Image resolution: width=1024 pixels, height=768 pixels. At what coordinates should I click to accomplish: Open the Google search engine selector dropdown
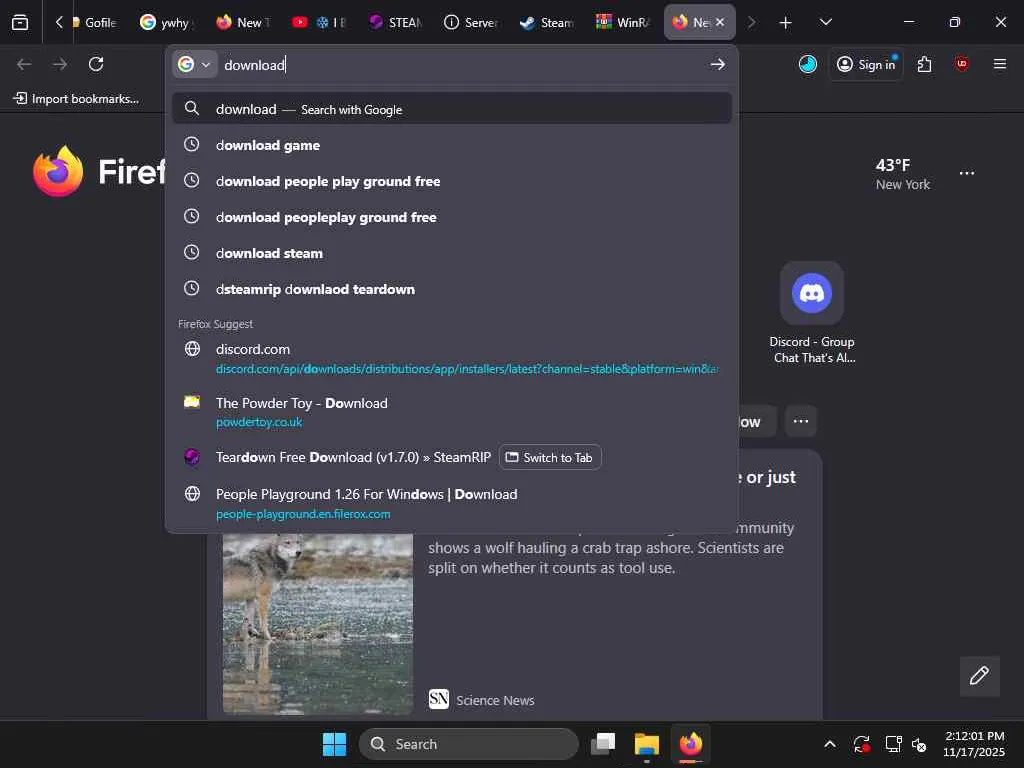point(195,65)
